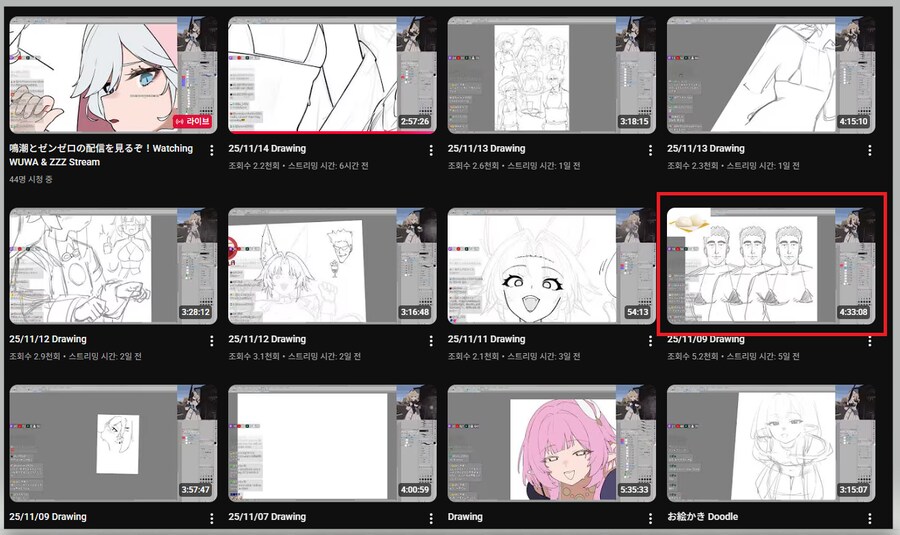
Task: Open the three-dot menu for 25/11/07 Drawing
Action: click(x=431, y=518)
